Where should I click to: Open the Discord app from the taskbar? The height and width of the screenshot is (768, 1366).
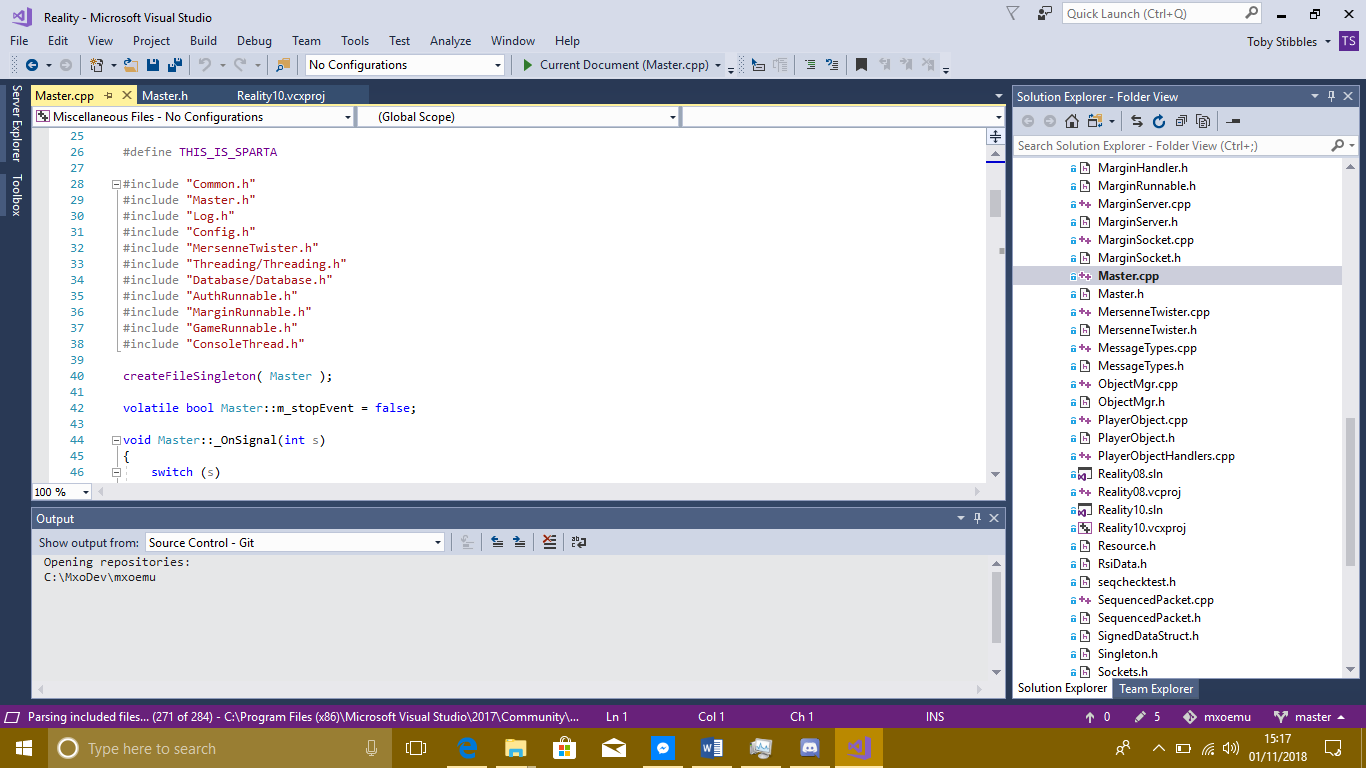[809, 748]
